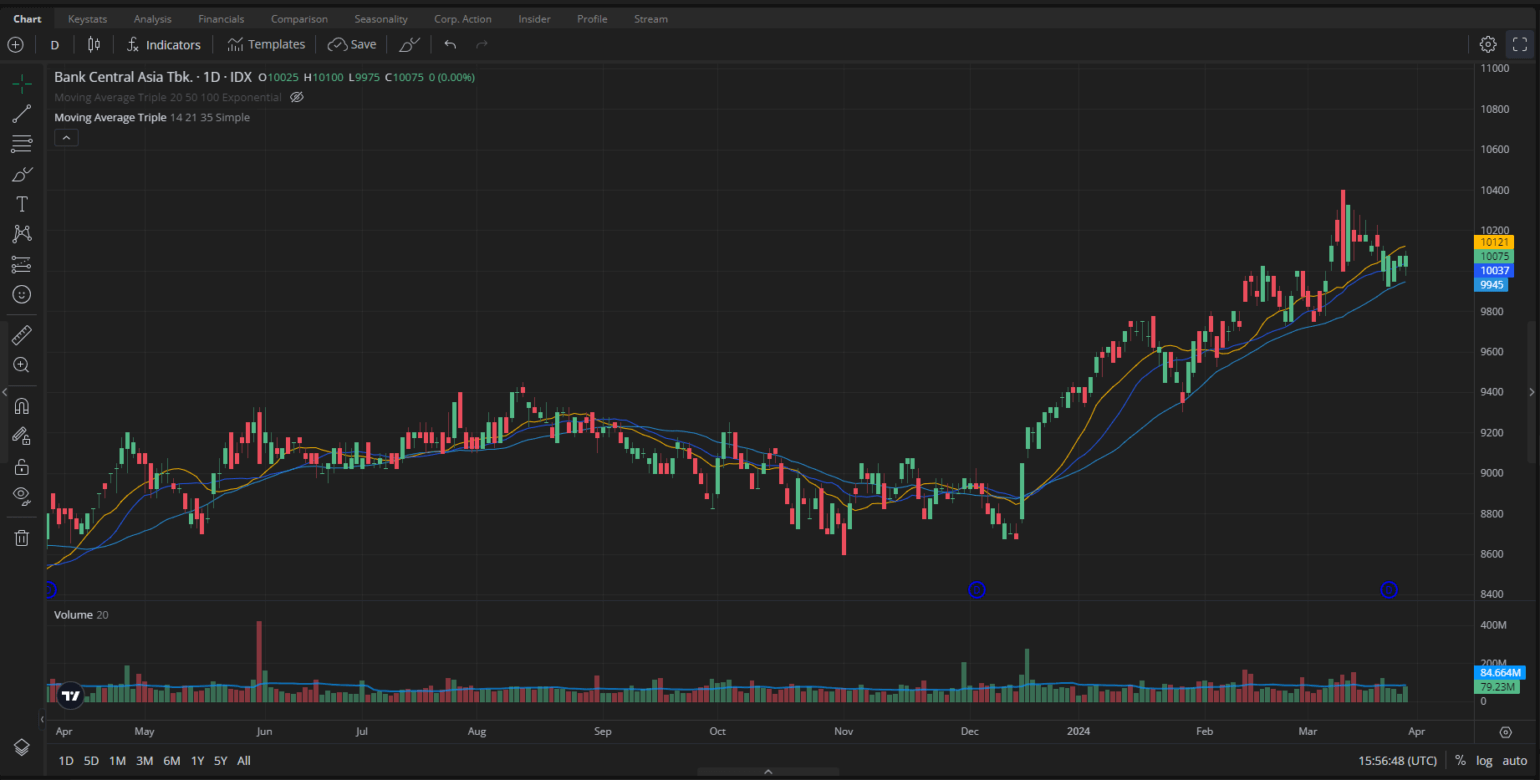Expand the bottom panel chevron
This screenshot has width=1540, height=780.
[x=768, y=772]
